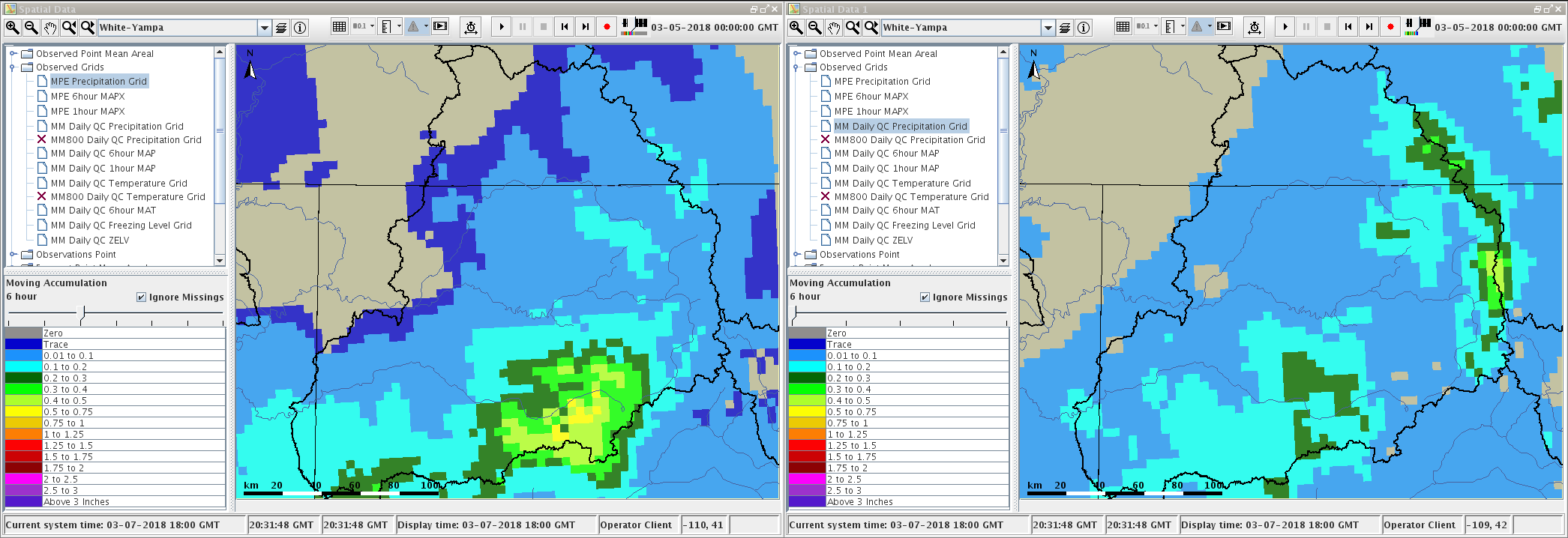Open the grid table icon in Spatial Data panel
This screenshot has height=538, width=1568.
(339, 27)
